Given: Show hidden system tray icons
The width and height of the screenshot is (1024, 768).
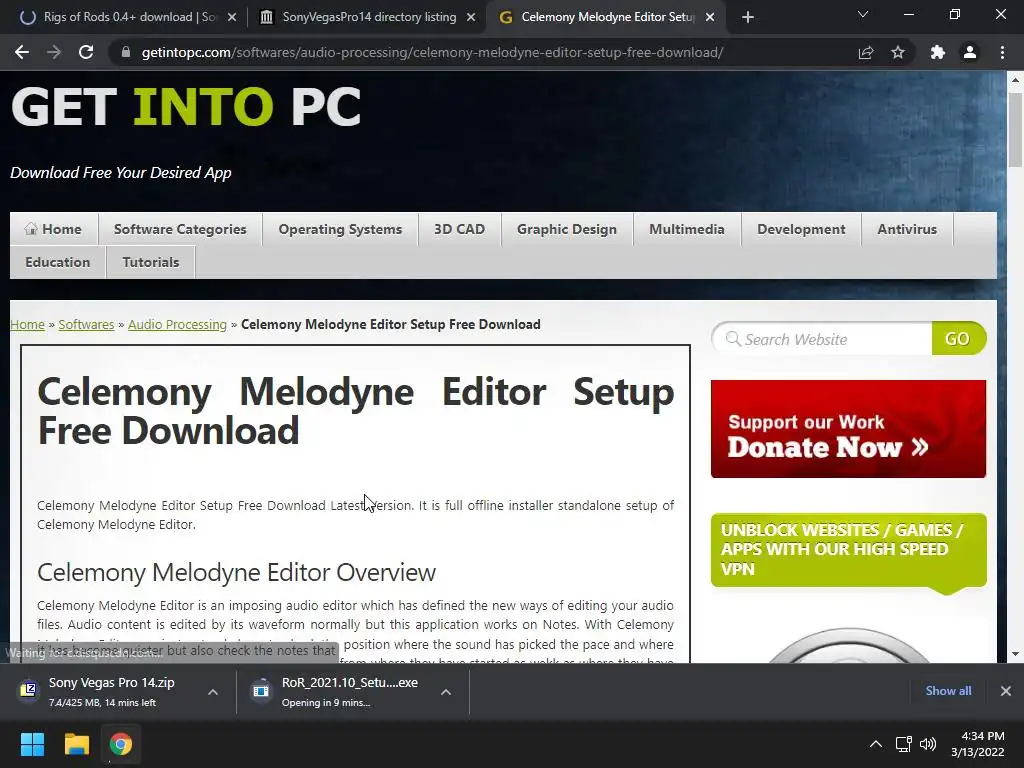Looking at the screenshot, I should point(876,744).
